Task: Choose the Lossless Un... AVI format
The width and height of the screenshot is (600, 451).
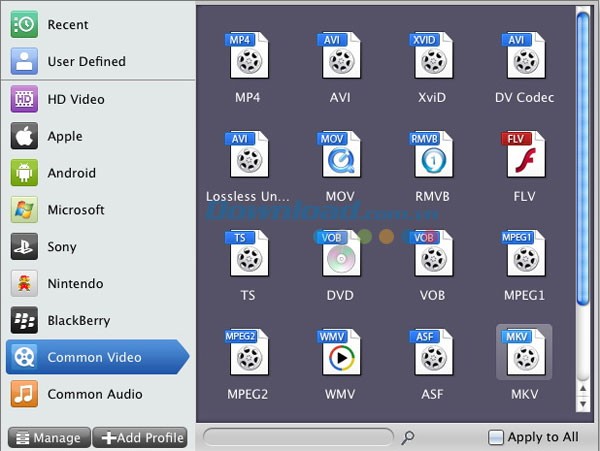Action: click(x=248, y=155)
